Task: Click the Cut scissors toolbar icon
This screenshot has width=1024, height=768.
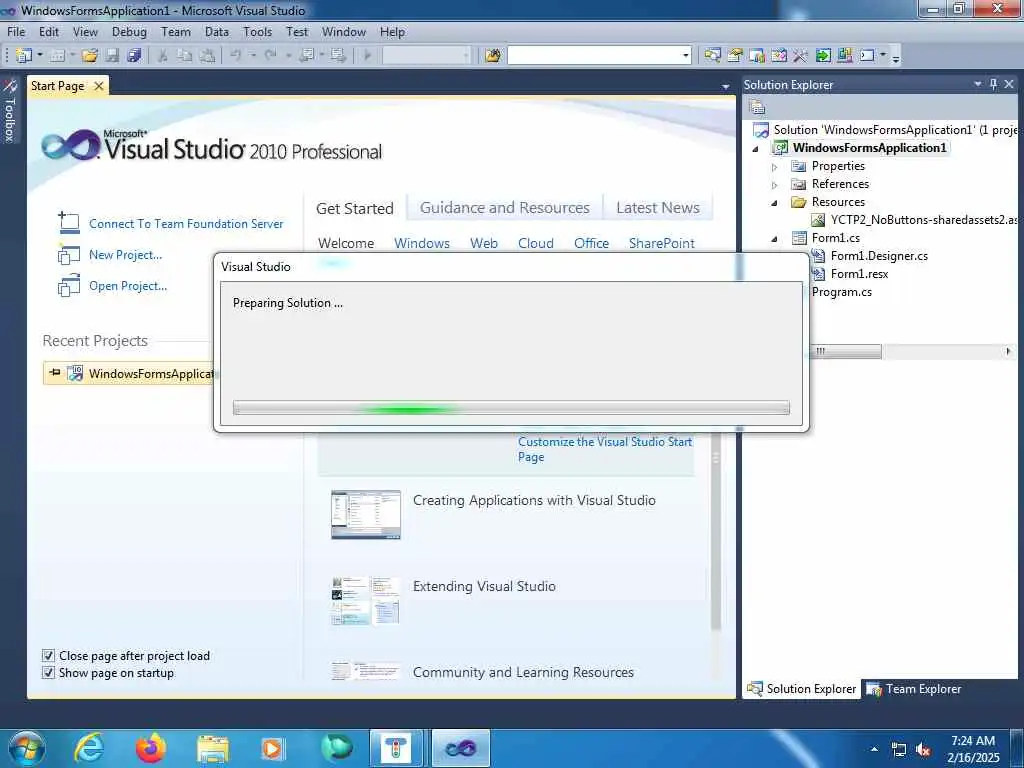Action: pyautogui.click(x=163, y=56)
